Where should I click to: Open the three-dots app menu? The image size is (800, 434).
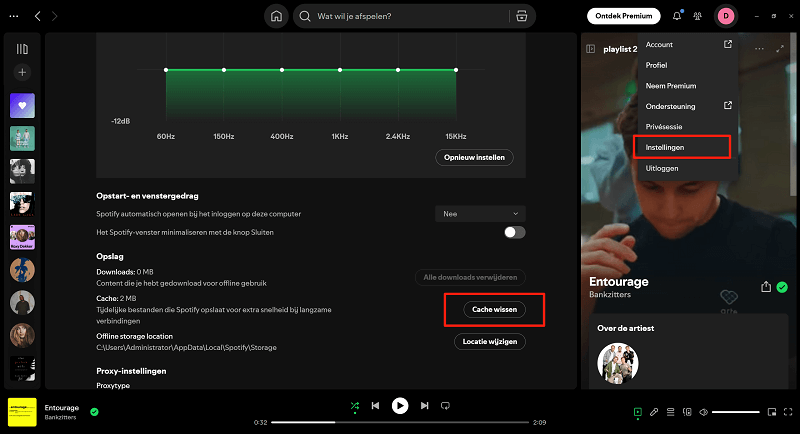tap(14, 16)
